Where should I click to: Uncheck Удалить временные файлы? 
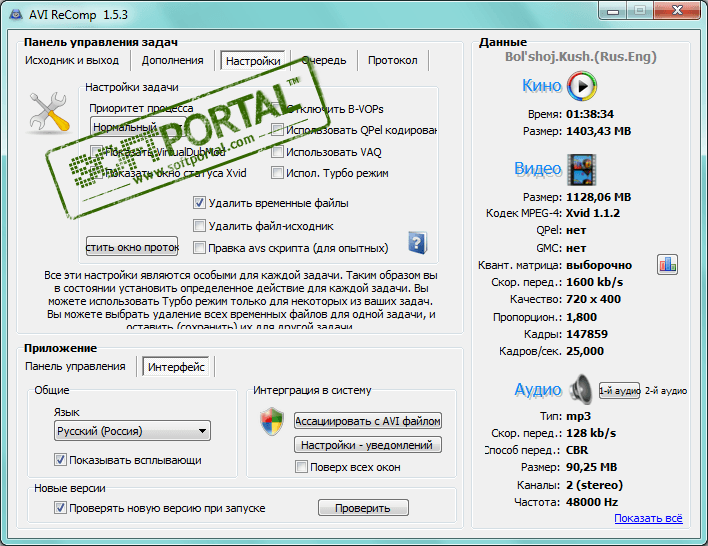(199, 203)
